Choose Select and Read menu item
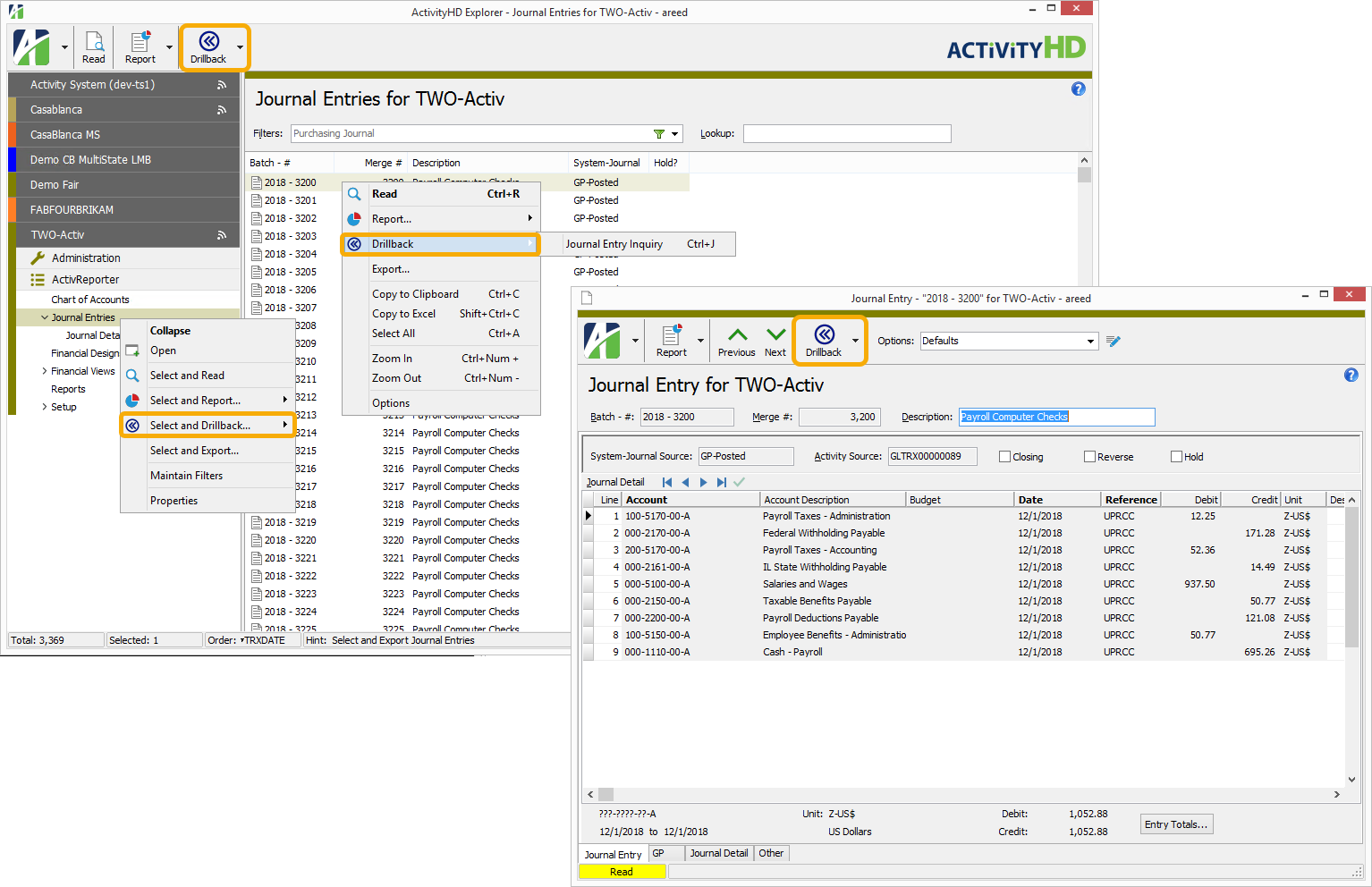 coord(208,376)
